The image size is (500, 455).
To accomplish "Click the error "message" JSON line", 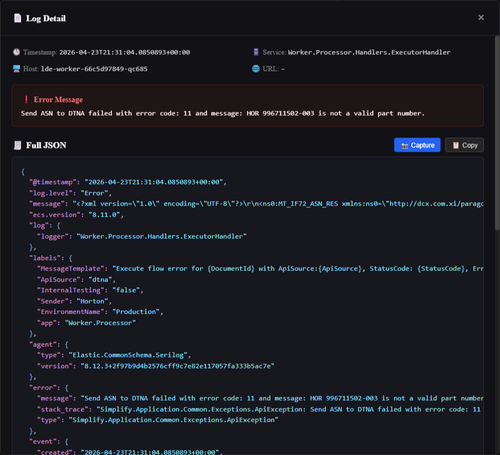I will pyautogui.click(x=260, y=398).
